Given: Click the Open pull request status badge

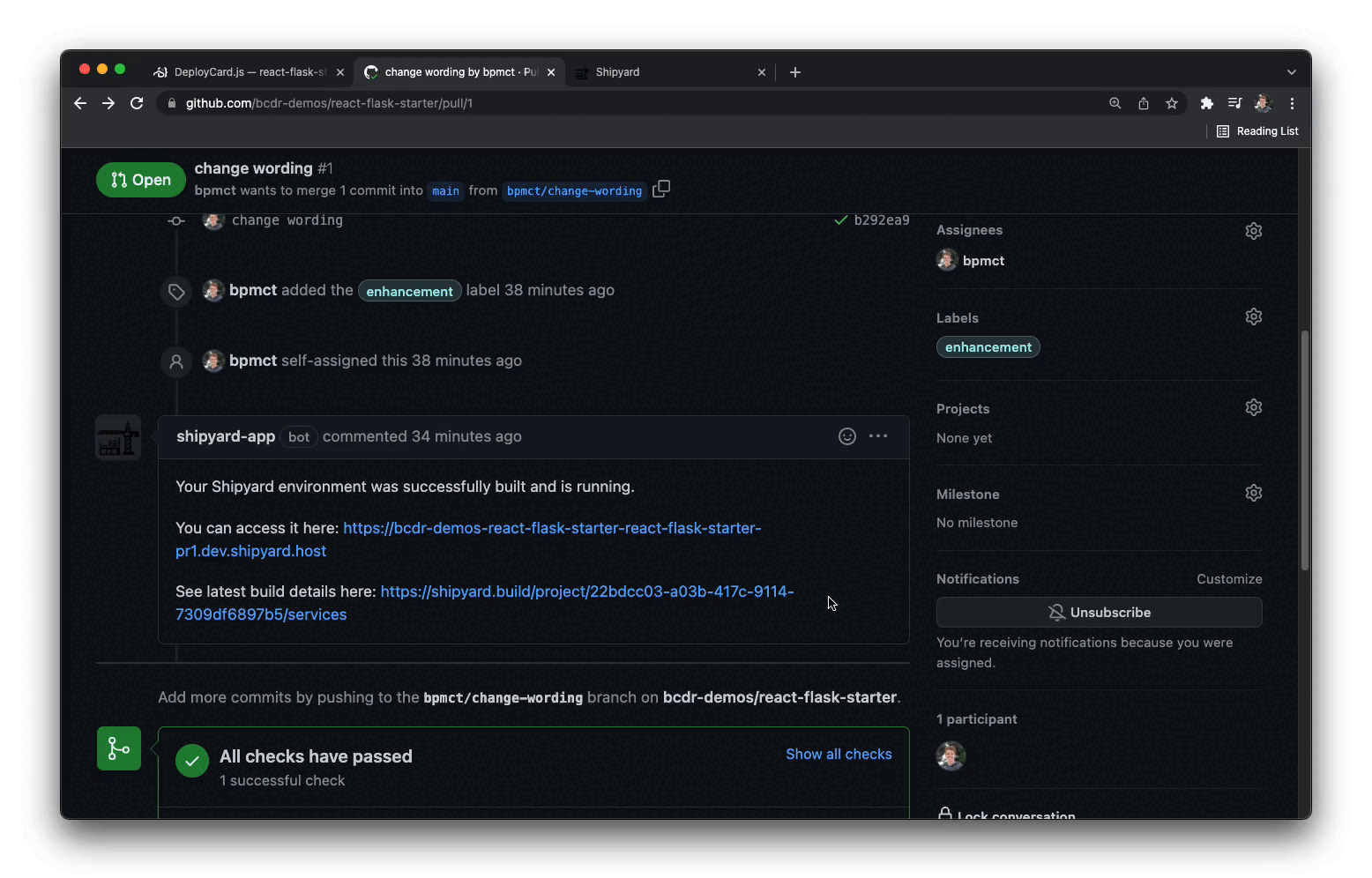Looking at the screenshot, I should pos(141,180).
